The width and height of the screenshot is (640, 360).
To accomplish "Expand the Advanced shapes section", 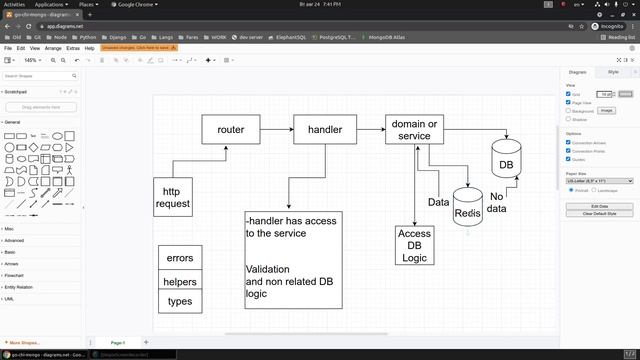I will click(x=14, y=240).
